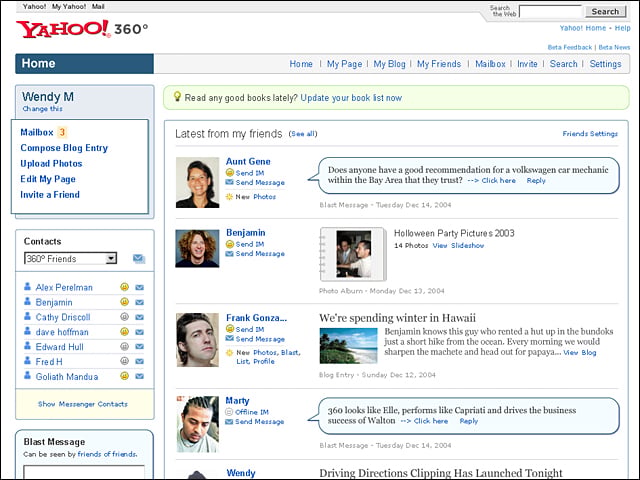The width and height of the screenshot is (640, 480).
Task: Click Cathy Driscoll's offline messenger icon
Action: (124, 317)
